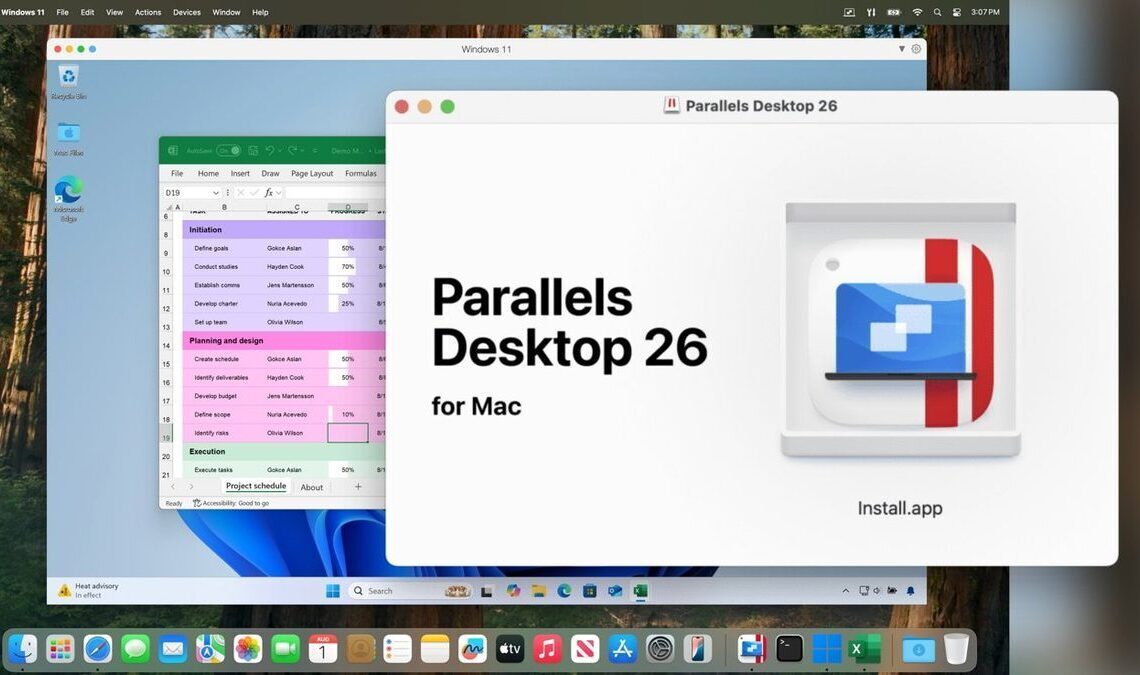The height and width of the screenshot is (675, 1140).
Task: Expand the Name Box dropdown showing D19
Action: [215, 193]
